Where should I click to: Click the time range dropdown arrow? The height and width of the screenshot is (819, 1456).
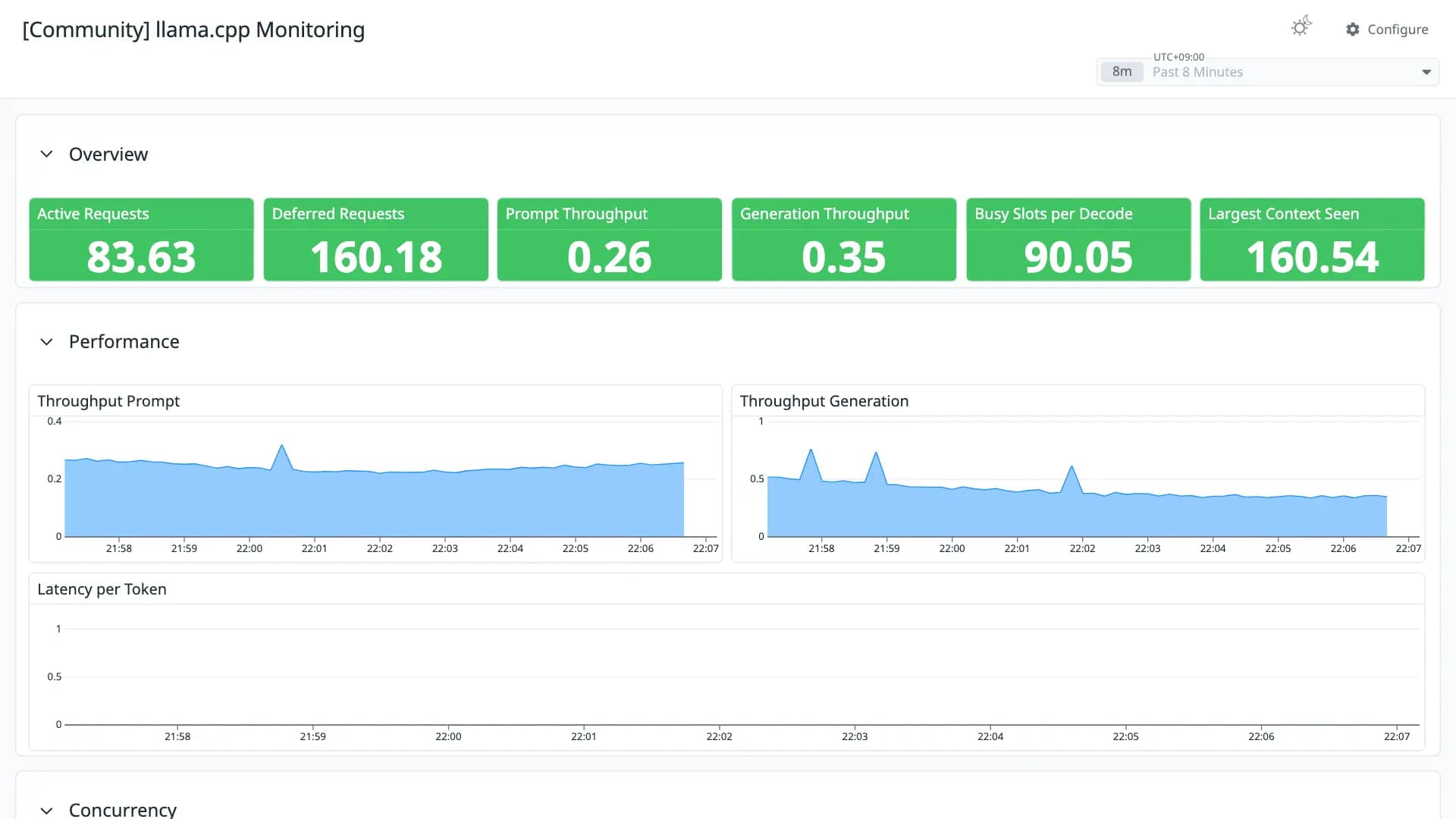(x=1426, y=72)
